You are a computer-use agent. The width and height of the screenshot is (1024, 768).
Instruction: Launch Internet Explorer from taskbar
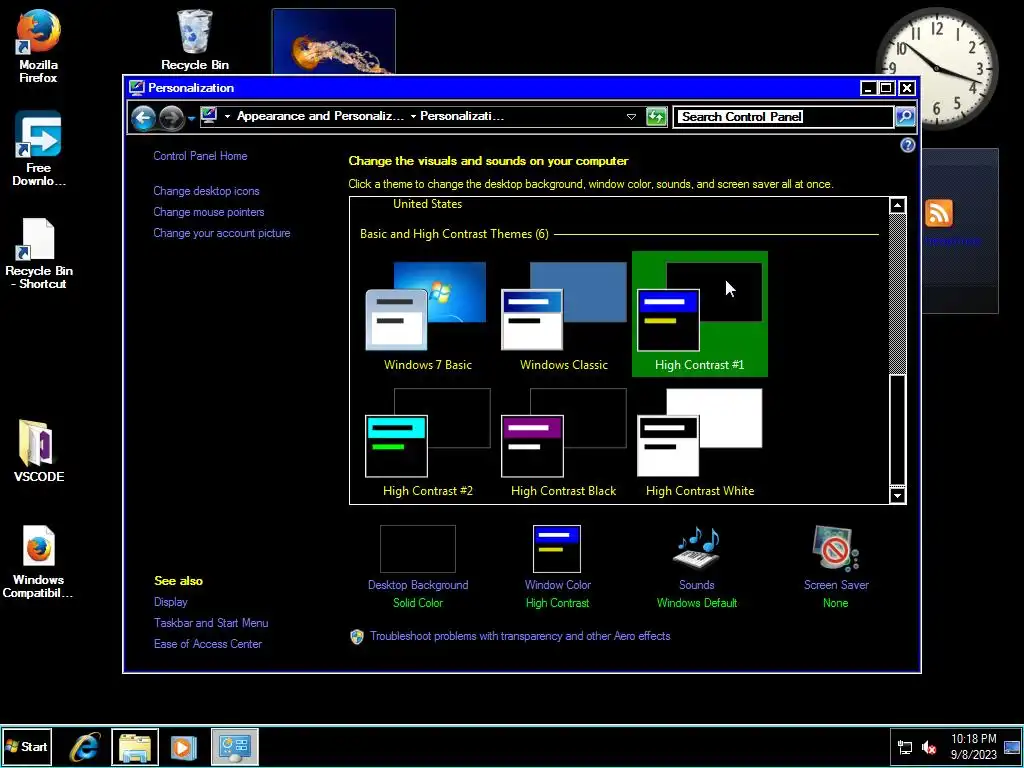coord(85,747)
